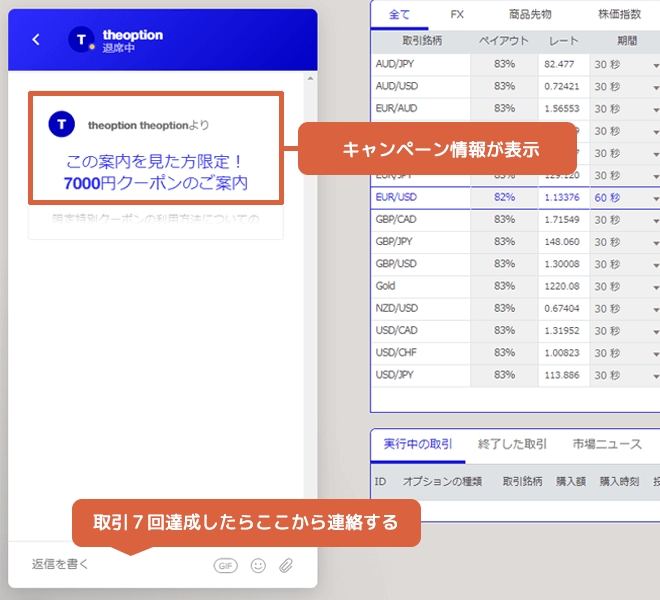The height and width of the screenshot is (600, 660).
Task: Click the chat scrollbar up arrow
Action: [x=310, y=78]
